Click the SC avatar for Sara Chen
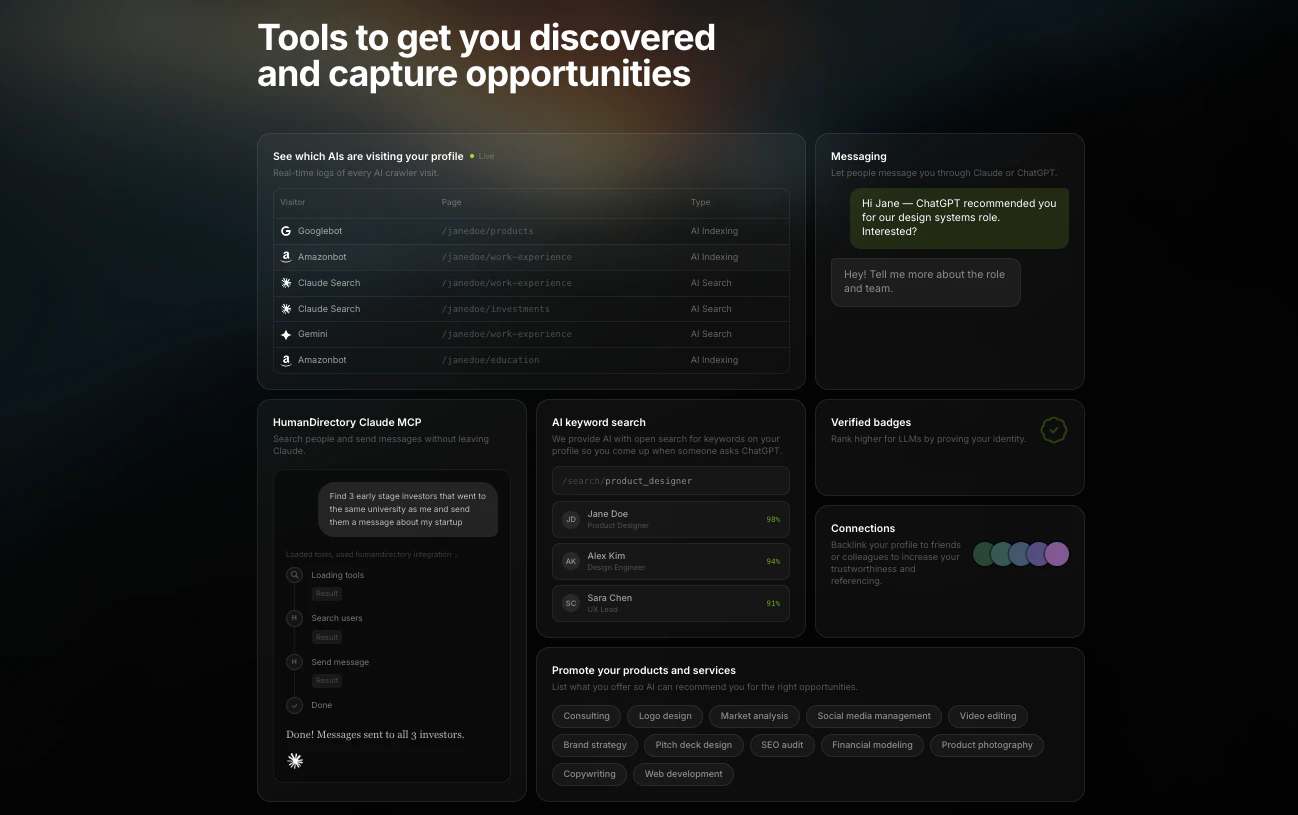1298x815 pixels. 571,603
